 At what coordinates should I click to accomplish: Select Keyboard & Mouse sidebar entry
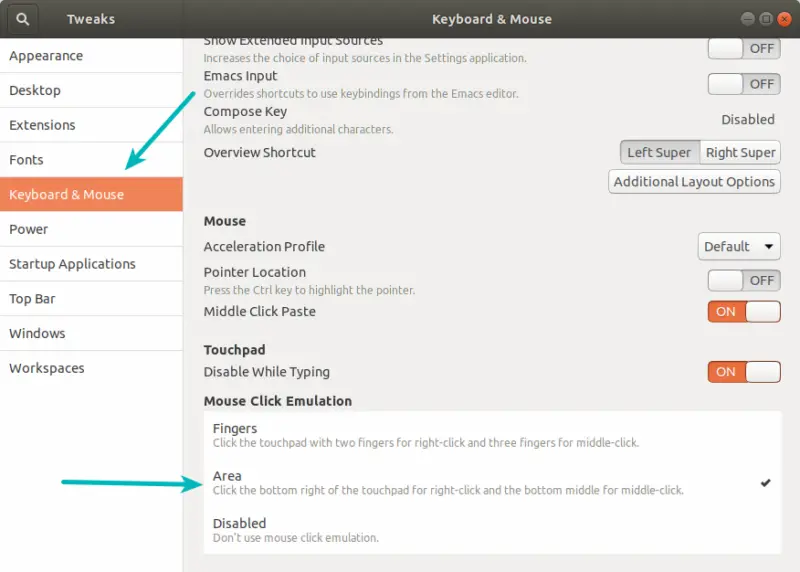coord(91,194)
